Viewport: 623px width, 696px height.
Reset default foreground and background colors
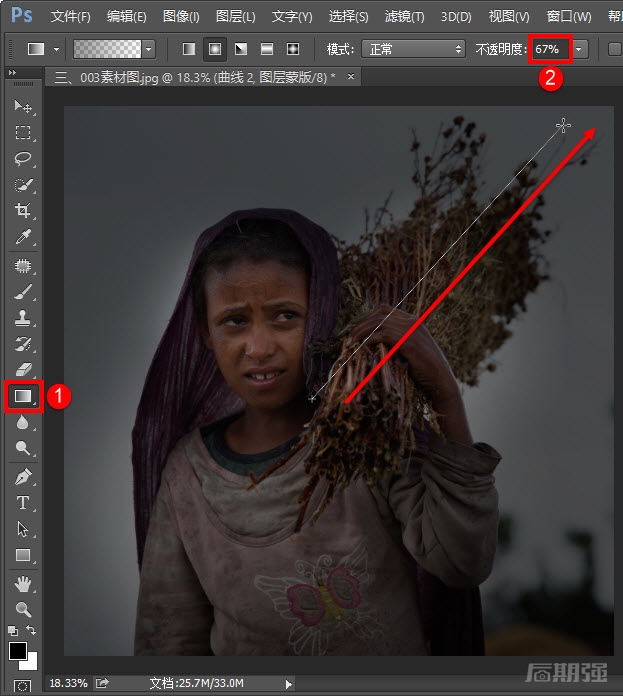13,630
